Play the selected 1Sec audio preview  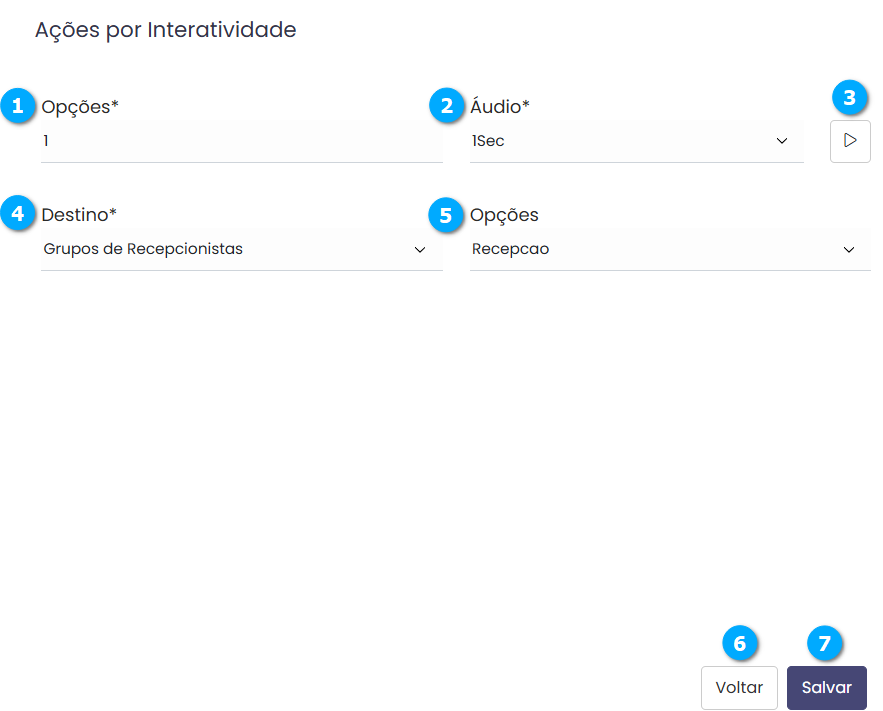pos(850,141)
